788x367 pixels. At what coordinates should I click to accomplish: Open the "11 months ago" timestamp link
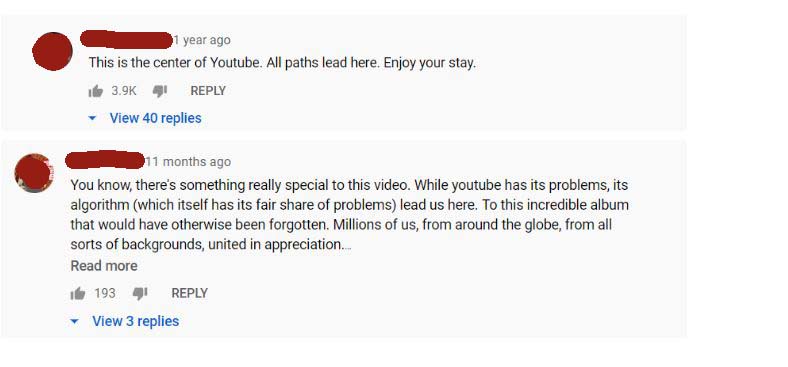[x=188, y=161]
